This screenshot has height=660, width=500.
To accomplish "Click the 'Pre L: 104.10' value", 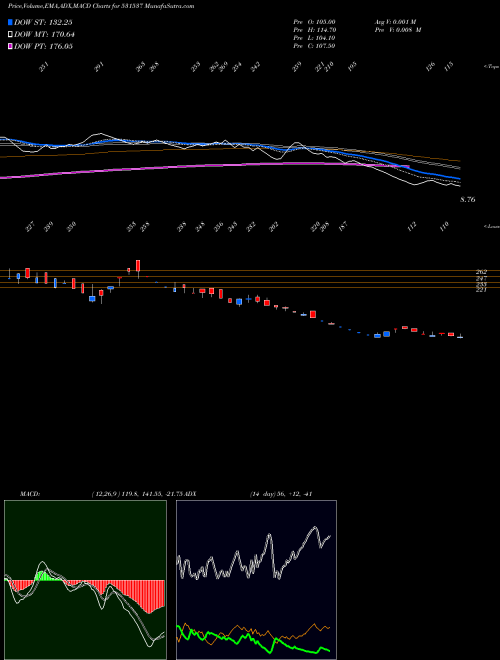I will tap(314, 38).
